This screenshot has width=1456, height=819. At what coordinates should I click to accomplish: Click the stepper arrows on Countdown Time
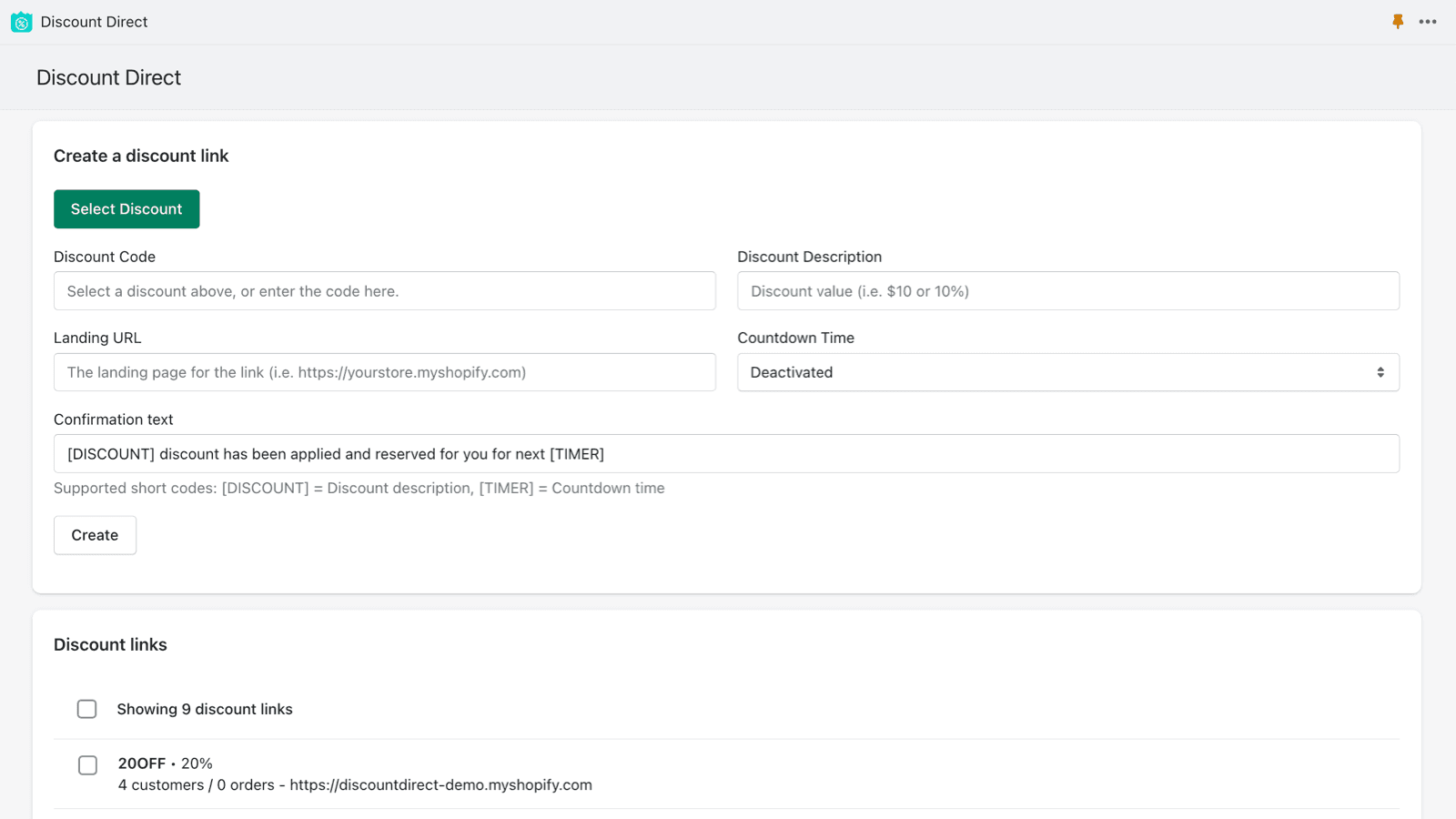coord(1380,372)
